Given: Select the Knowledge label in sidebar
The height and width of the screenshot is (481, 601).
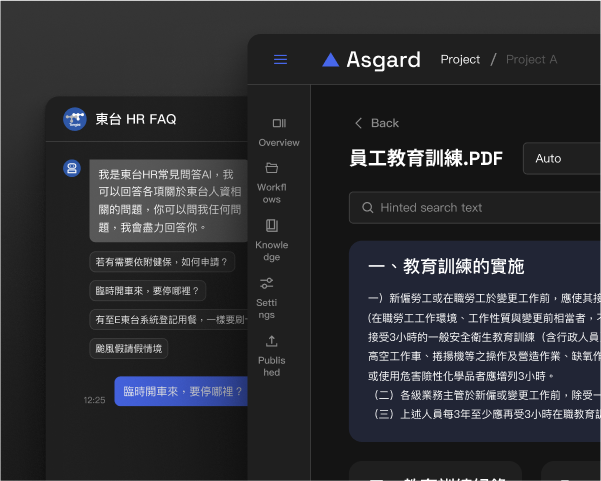Looking at the screenshot, I should coord(272,251).
